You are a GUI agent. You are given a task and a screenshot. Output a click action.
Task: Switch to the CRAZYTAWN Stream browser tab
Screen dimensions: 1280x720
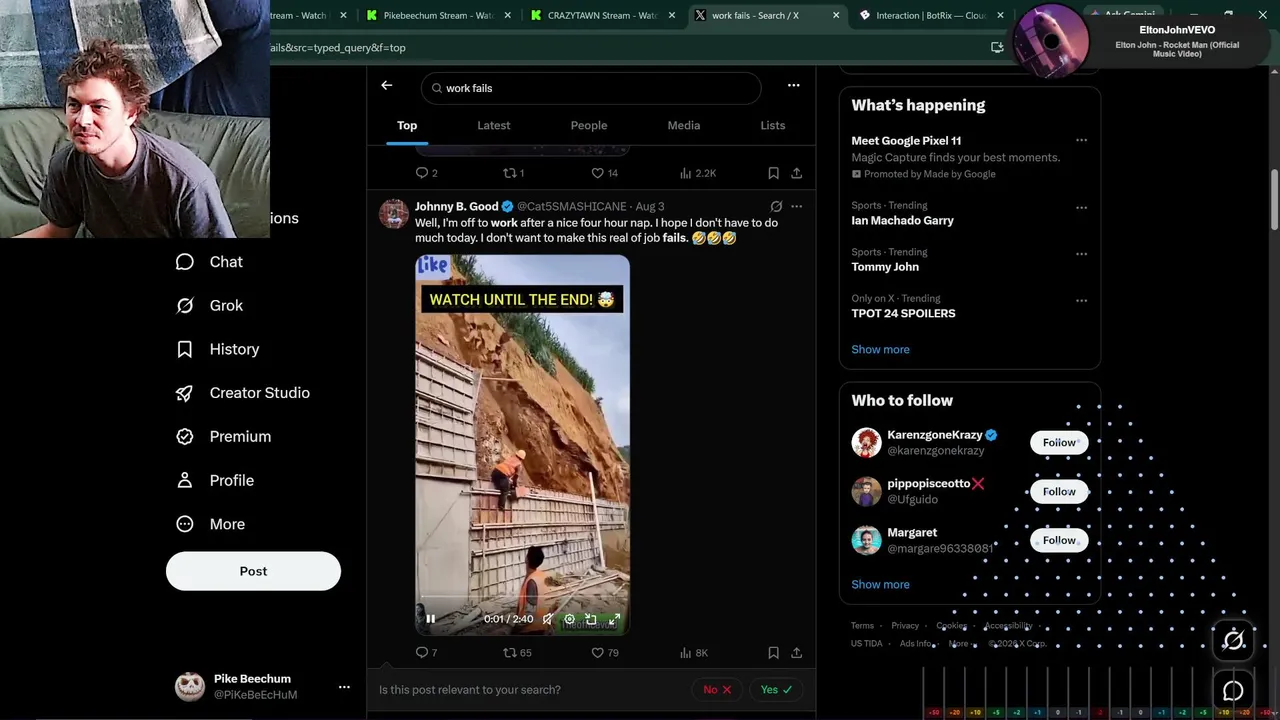602,15
